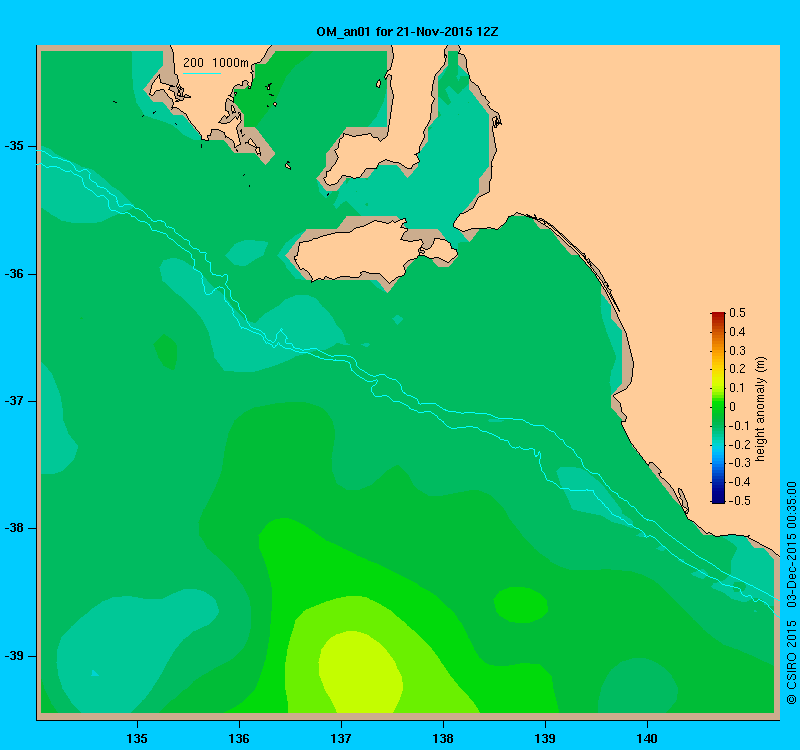The image size is (800, 750).
Task: Click the 0 value on the colorbar
Action: click(x=733, y=407)
